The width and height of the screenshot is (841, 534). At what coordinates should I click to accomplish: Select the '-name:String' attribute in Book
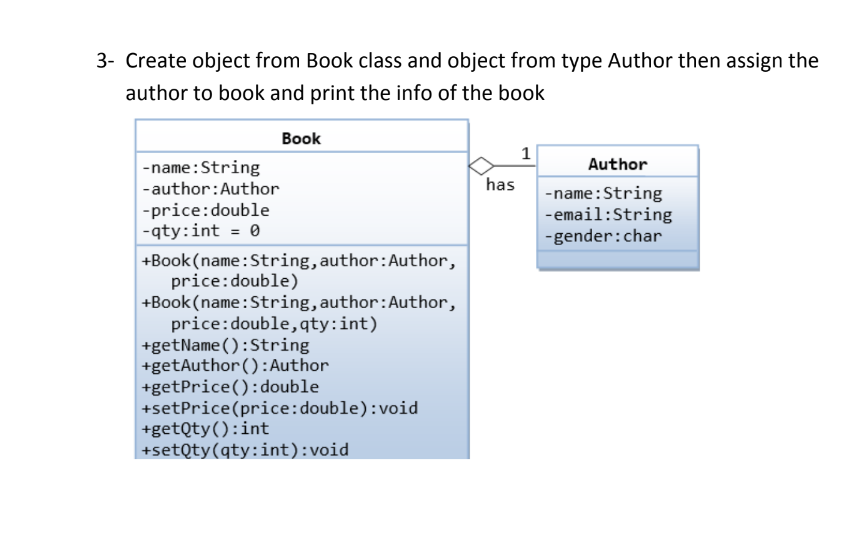[x=201, y=168]
